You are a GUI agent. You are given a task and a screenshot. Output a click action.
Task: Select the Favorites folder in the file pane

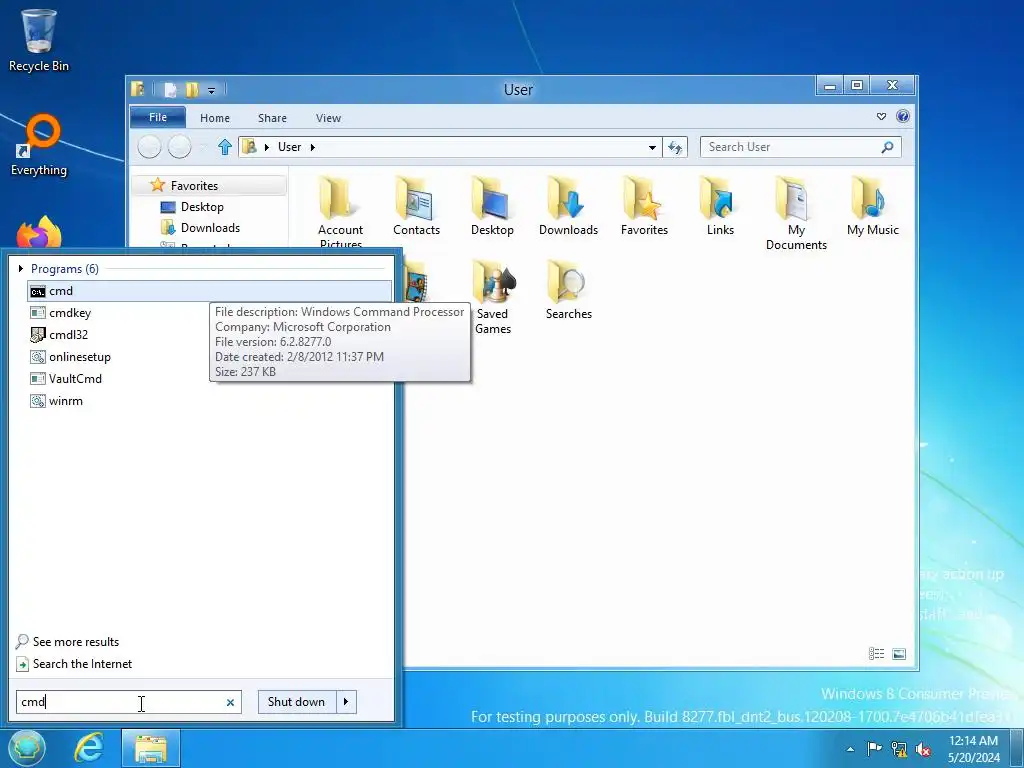click(x=644, y=206)
